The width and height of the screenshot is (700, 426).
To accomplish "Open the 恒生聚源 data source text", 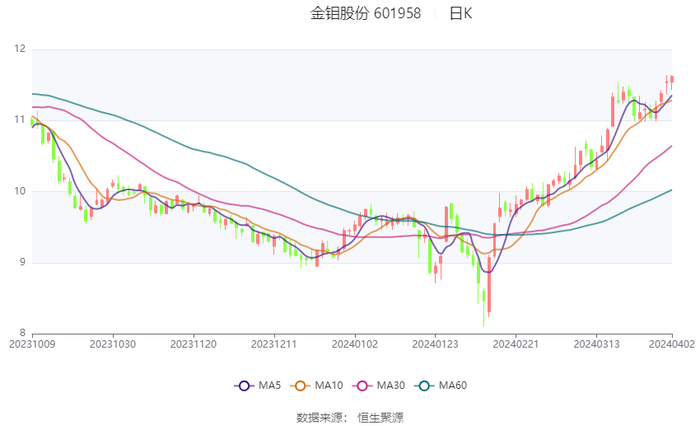I will click(380, 417).
